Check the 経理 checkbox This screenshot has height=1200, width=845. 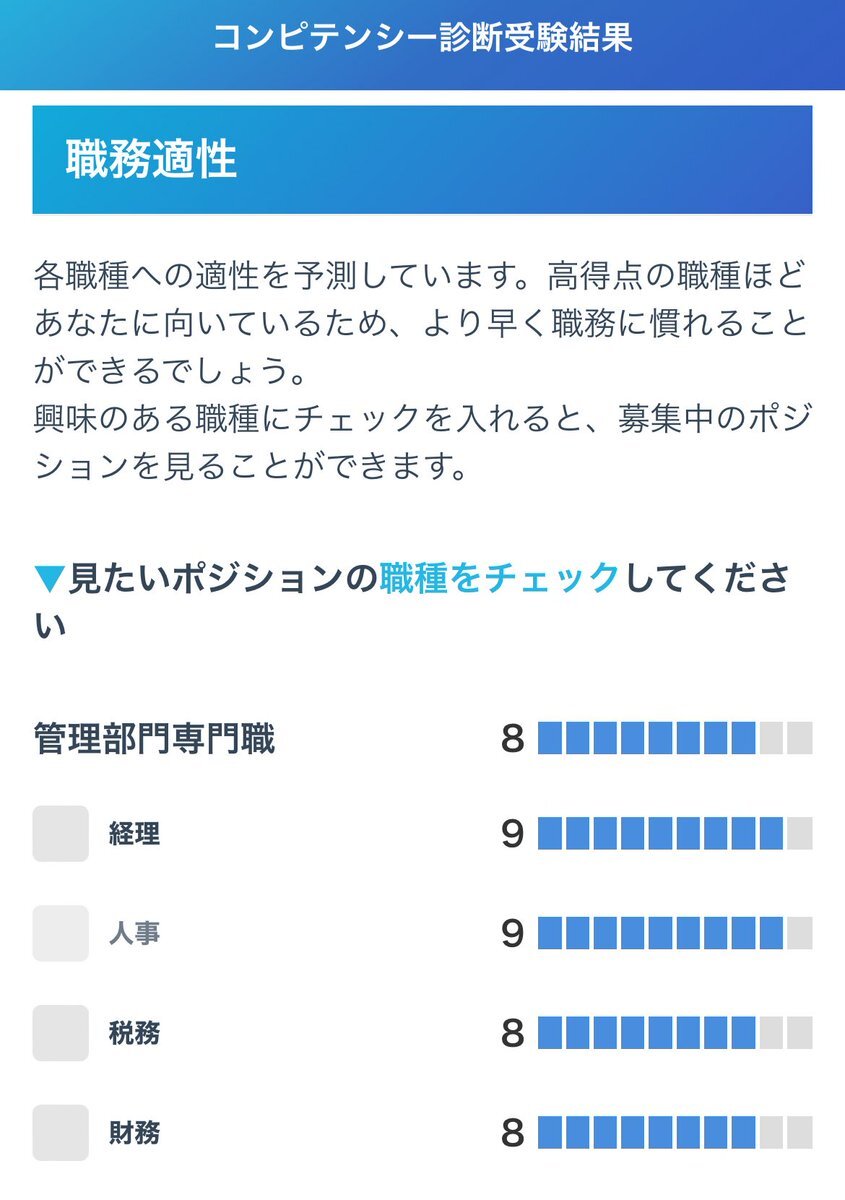(x=61, y=833)
